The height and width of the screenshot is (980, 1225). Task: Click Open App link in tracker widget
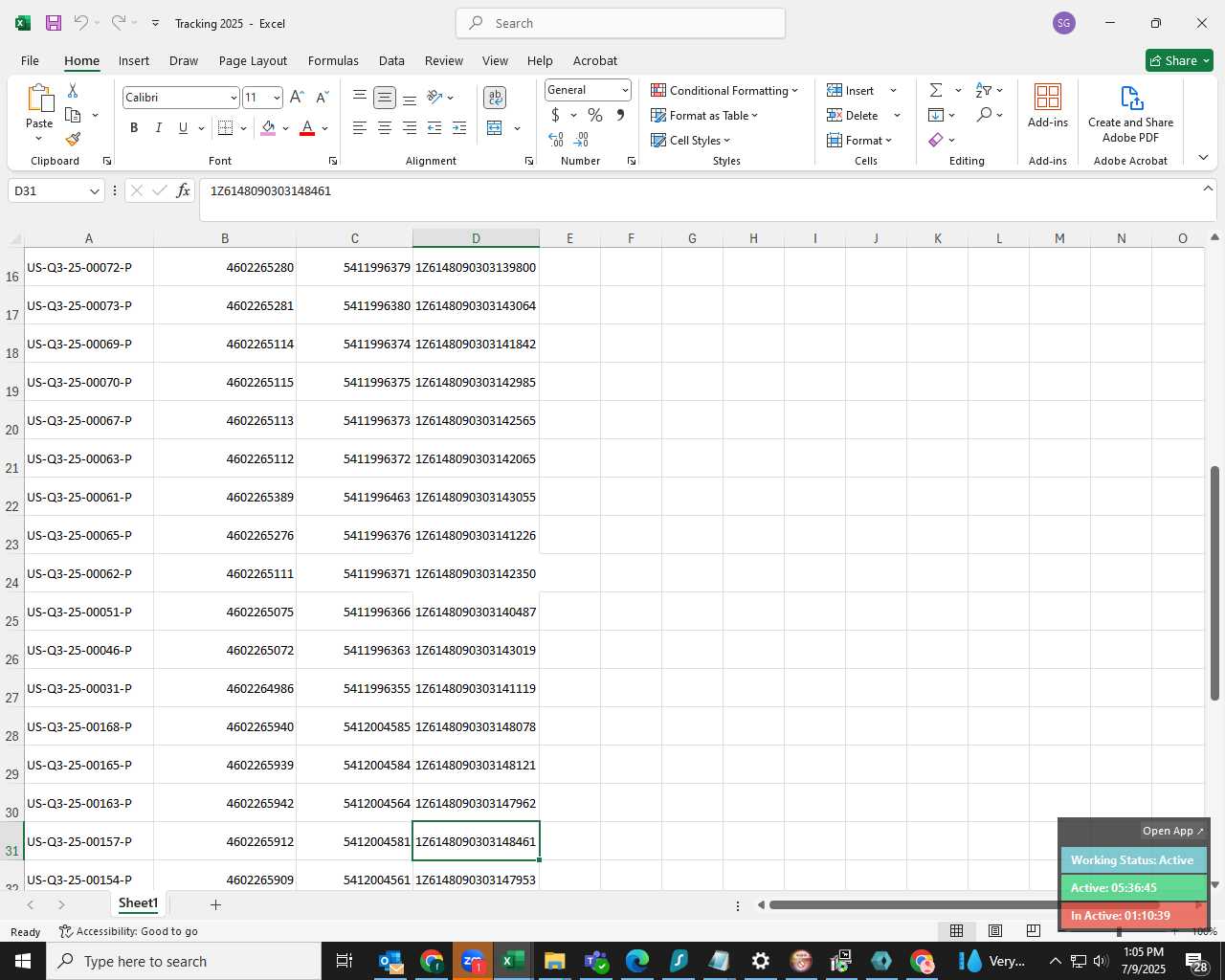coord(1173,831)
